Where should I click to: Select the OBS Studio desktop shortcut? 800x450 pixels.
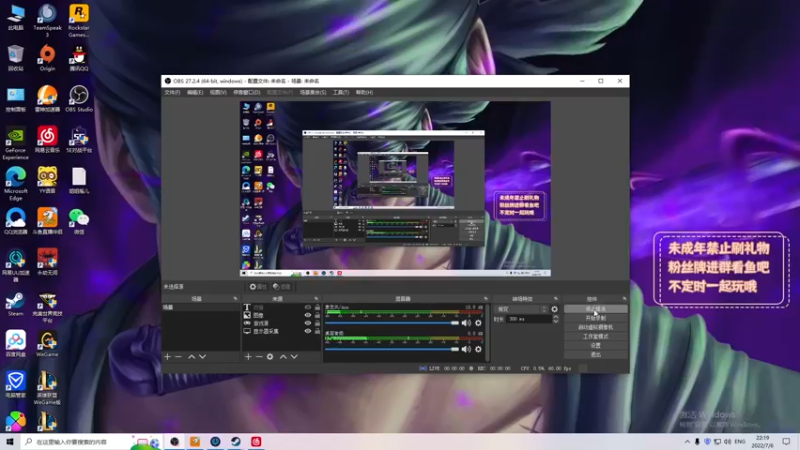79,99
